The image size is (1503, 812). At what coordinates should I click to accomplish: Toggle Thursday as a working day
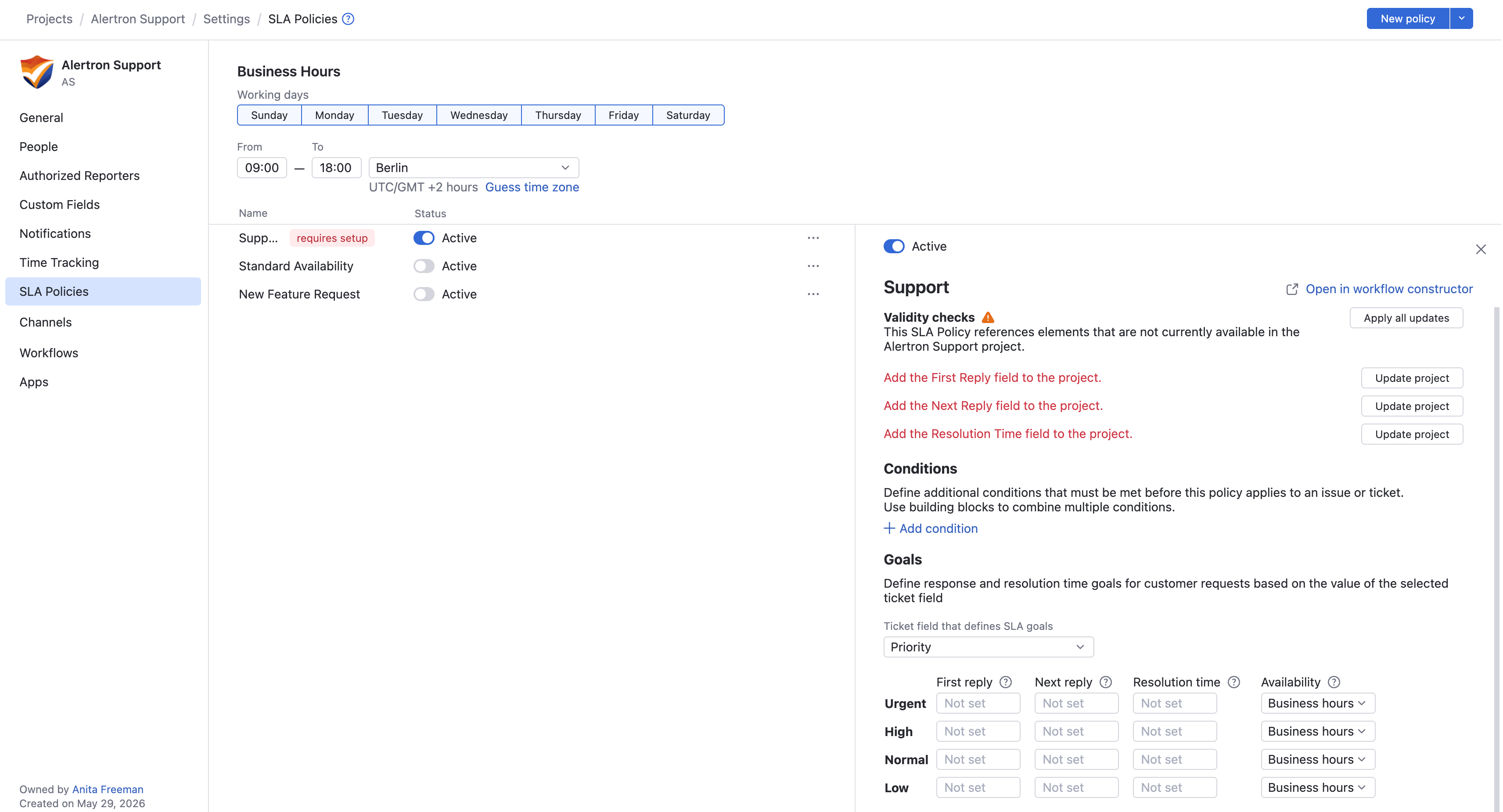(558, 115)
